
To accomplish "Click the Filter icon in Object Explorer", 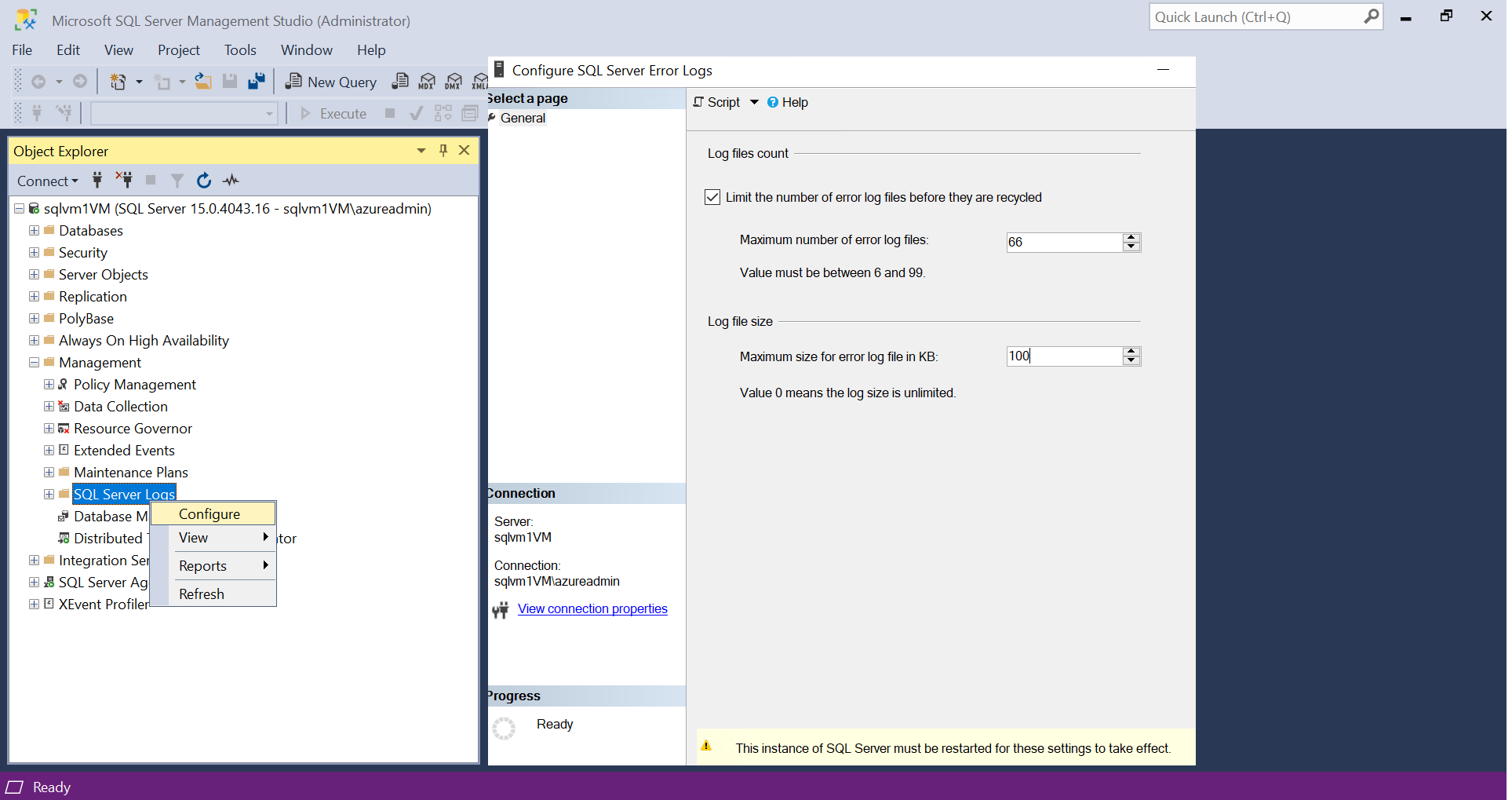I will click(x=177, y=181).
